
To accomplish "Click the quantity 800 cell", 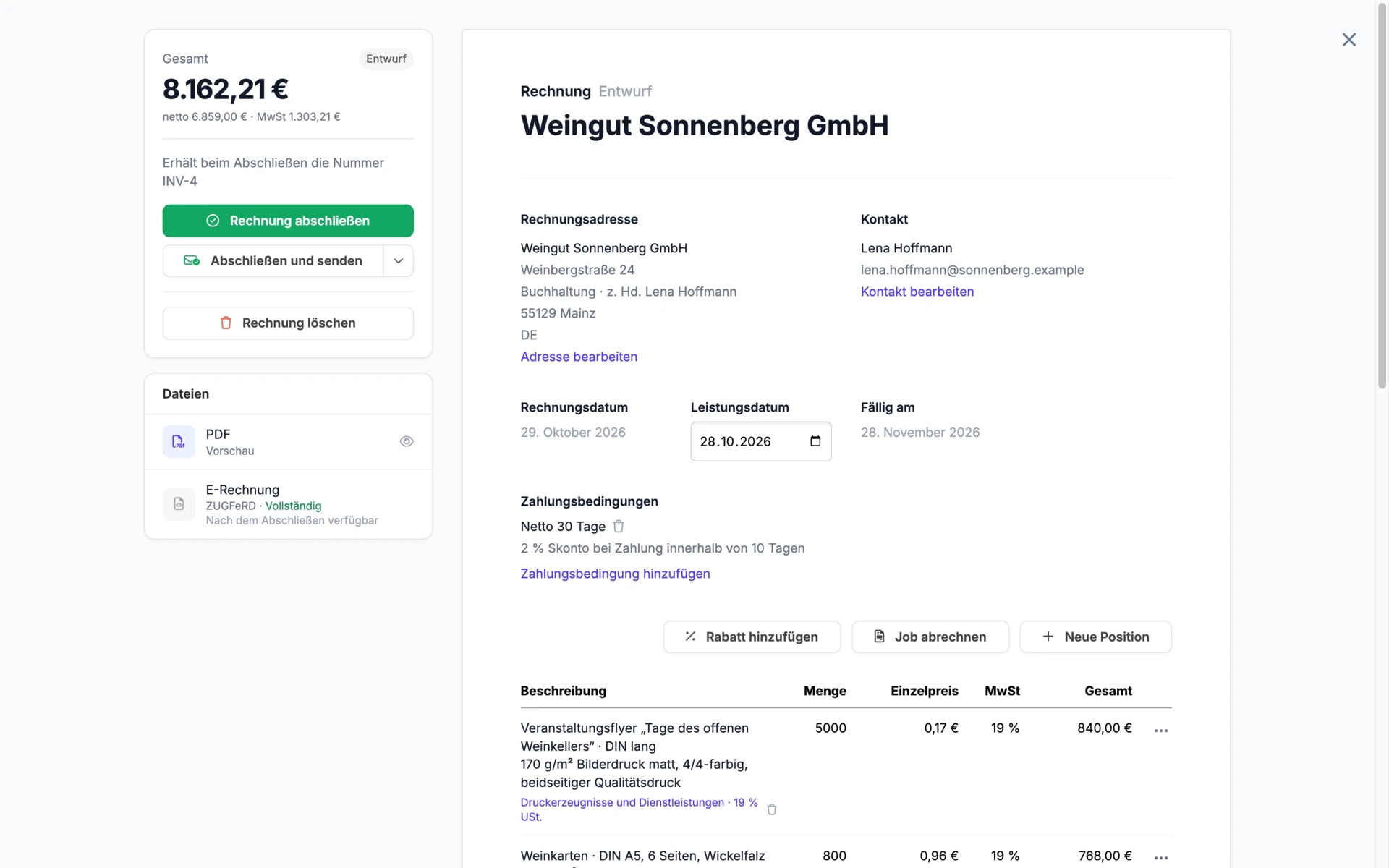I will (834, 856).
